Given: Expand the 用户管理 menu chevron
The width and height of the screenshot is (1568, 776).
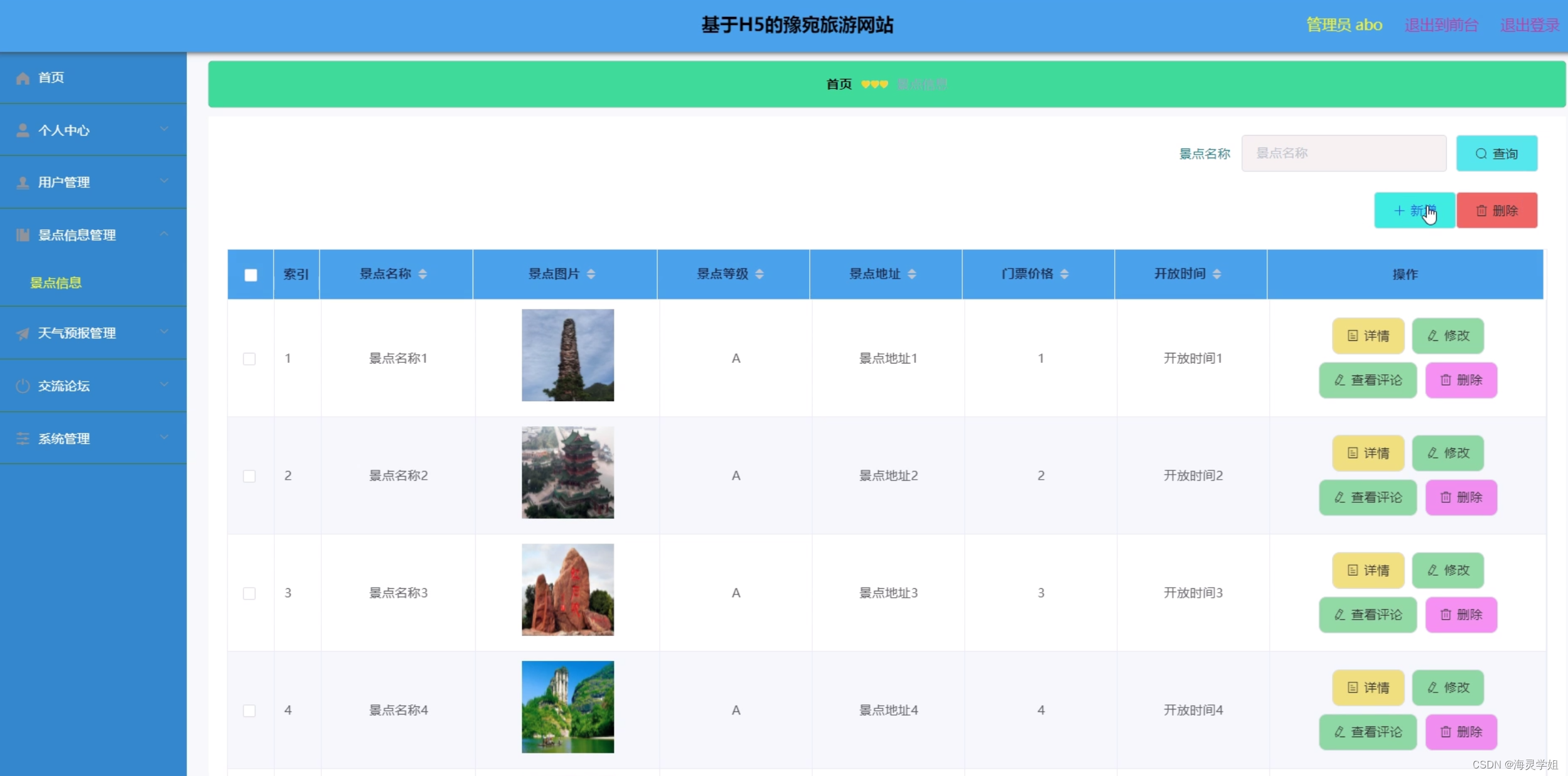Looking at the screenshot, I should tap(164, 181).
